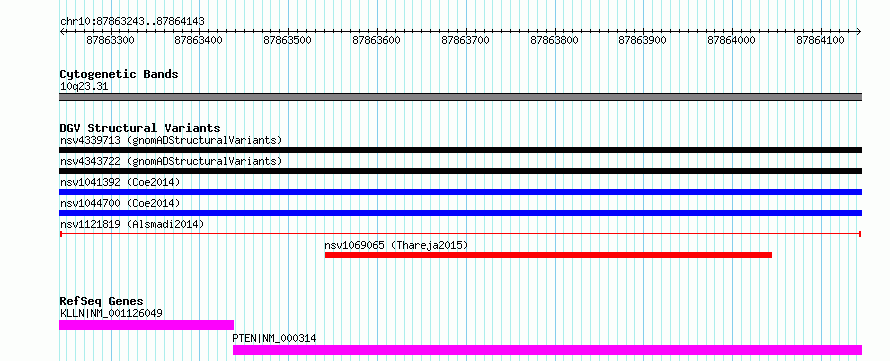The height and width of the screenshot is (361, 890).
Task: Click ruler tick label 87863500
Action: [288, 41]
